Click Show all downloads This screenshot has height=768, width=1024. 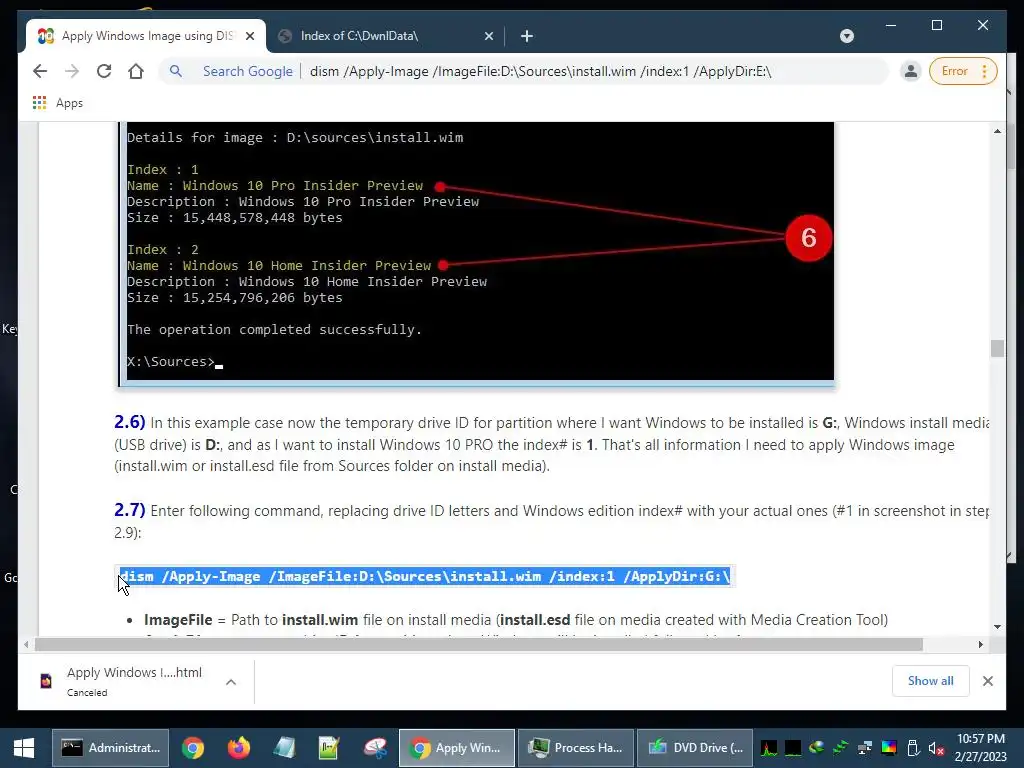(x=930, y=680)
